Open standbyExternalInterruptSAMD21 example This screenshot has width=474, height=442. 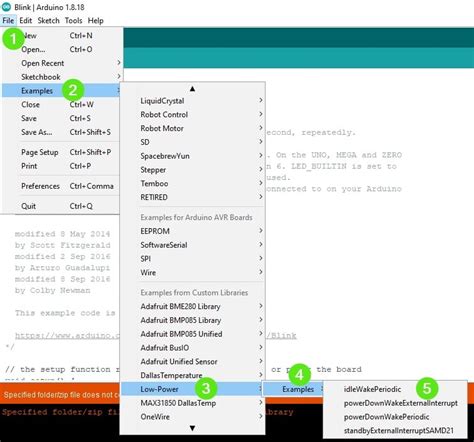[x=395, y=431]
